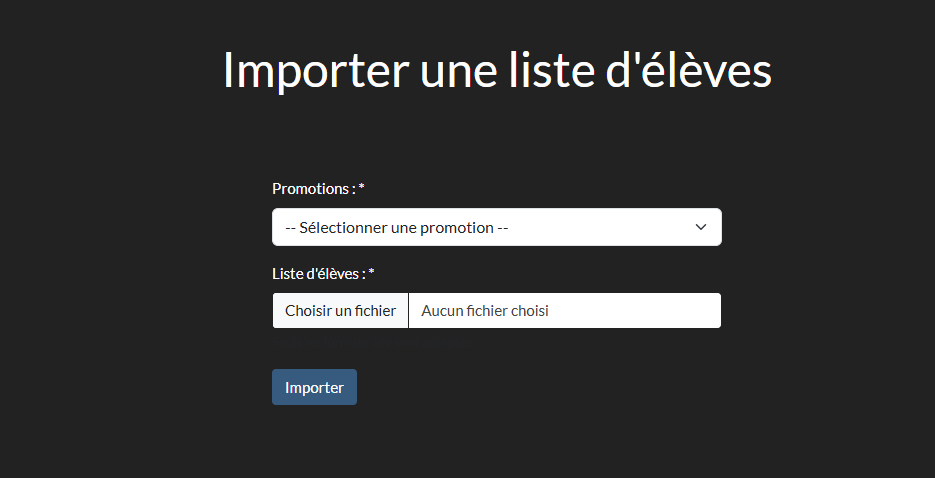Click the empty right side of the promotion select
The height and width of the screenshot is (478, 935).
tap(620, 227)
